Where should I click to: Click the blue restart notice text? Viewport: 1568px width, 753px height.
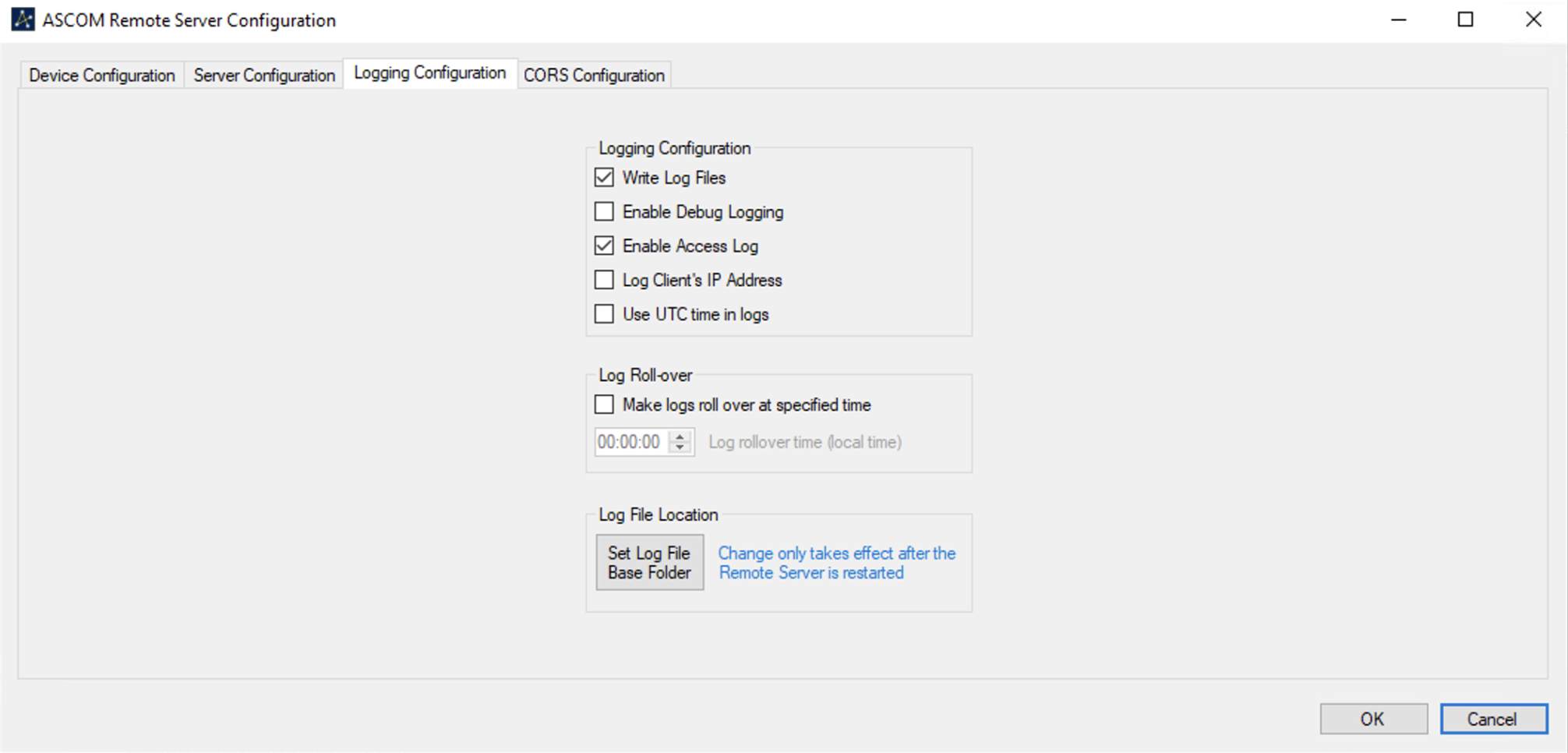(837, 563)
